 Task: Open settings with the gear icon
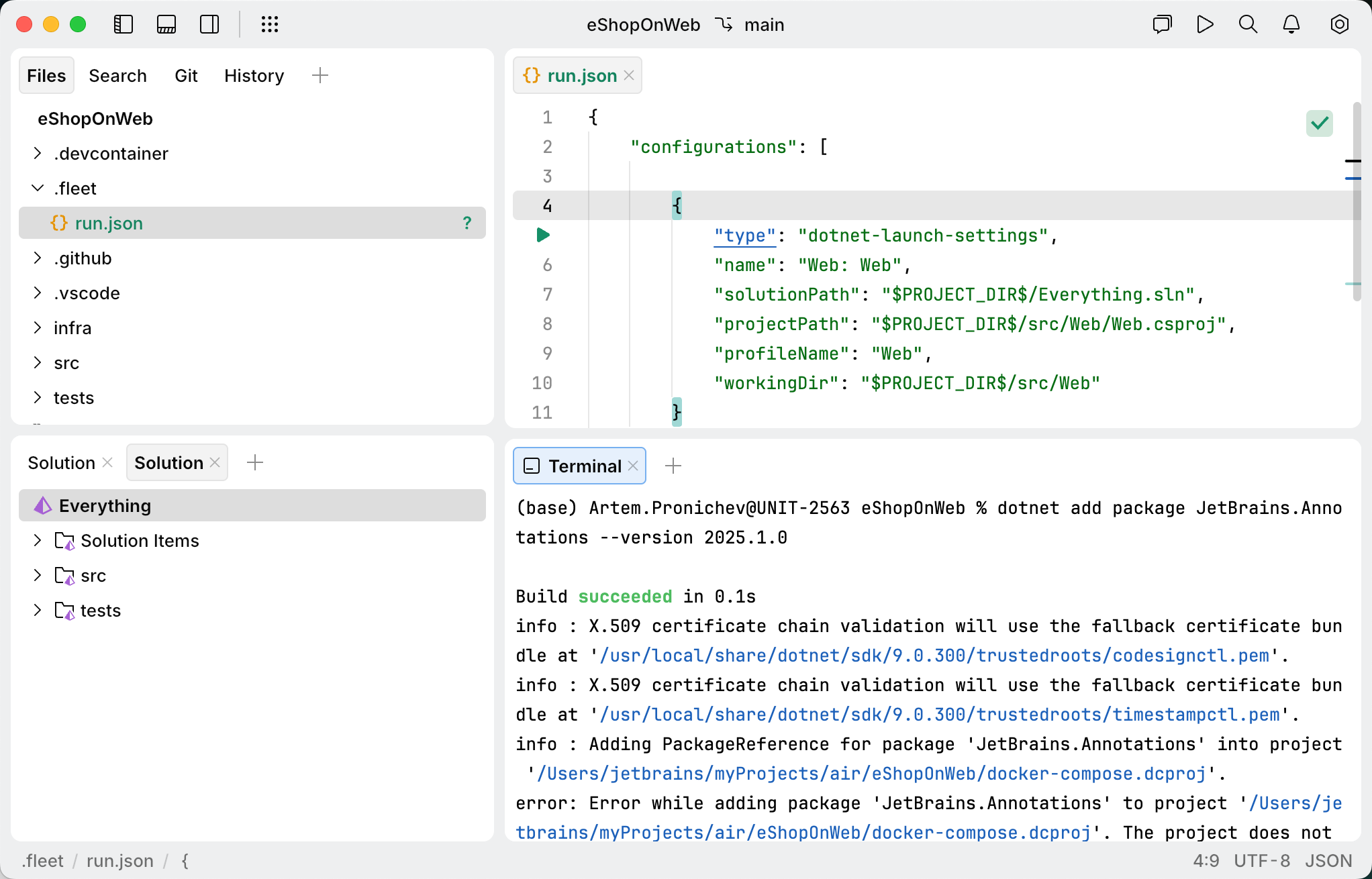[x=1339, y=24]
